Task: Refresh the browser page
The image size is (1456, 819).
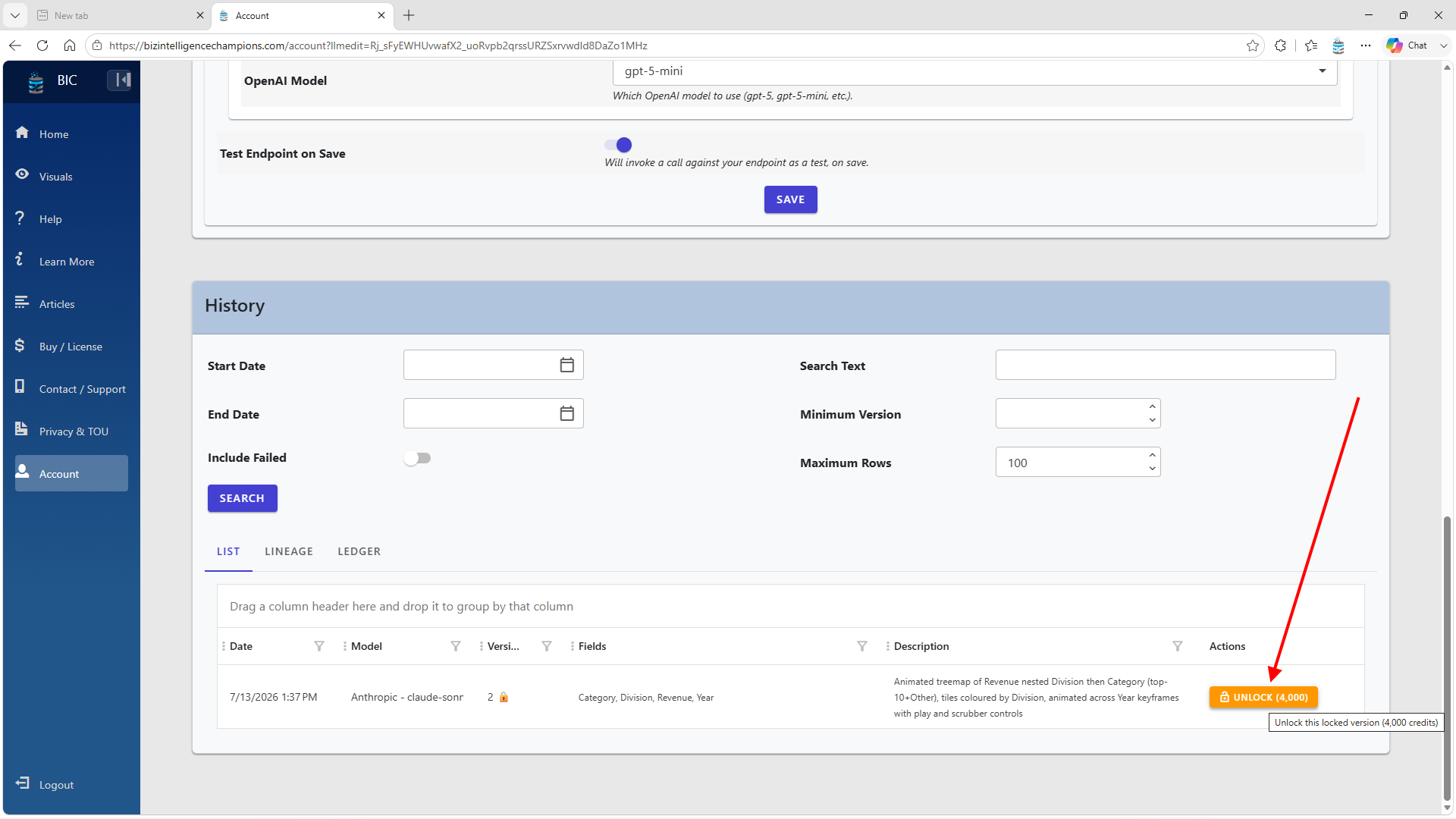Action: (42, 45)
